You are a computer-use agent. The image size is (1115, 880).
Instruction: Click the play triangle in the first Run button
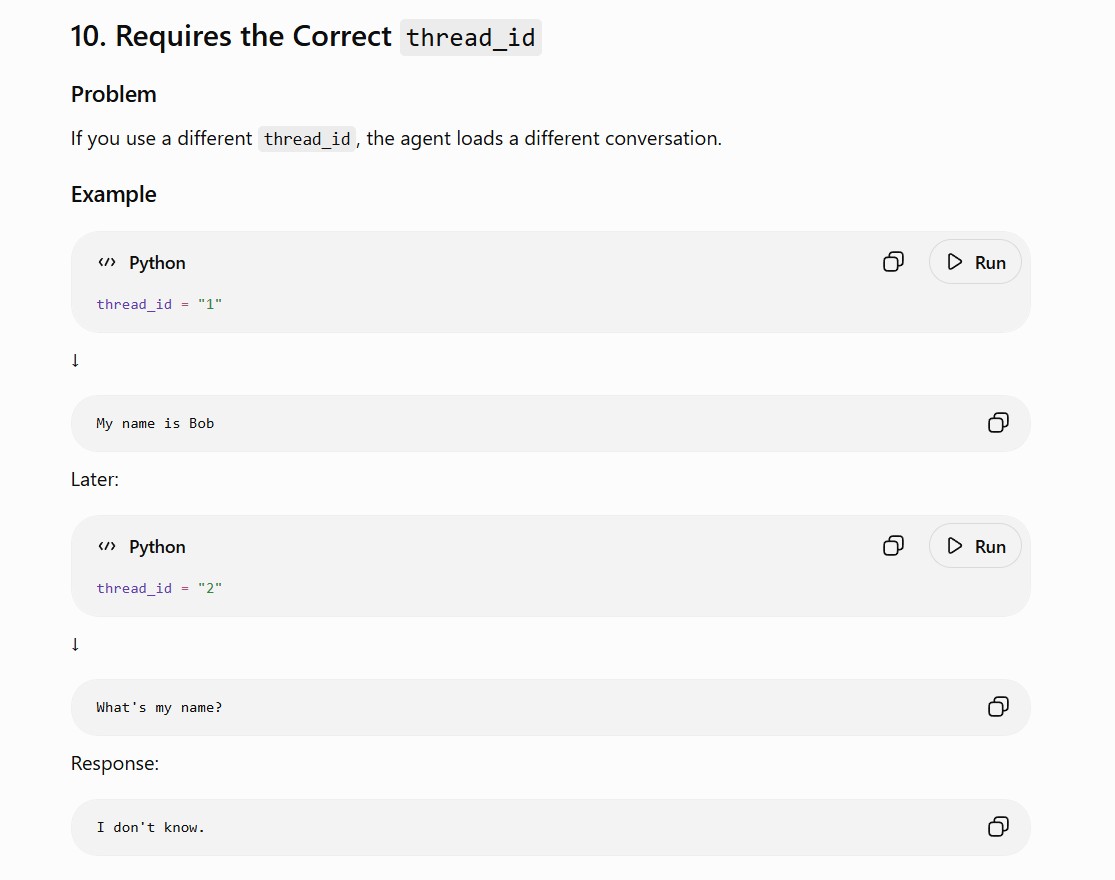tap(954, 262)
